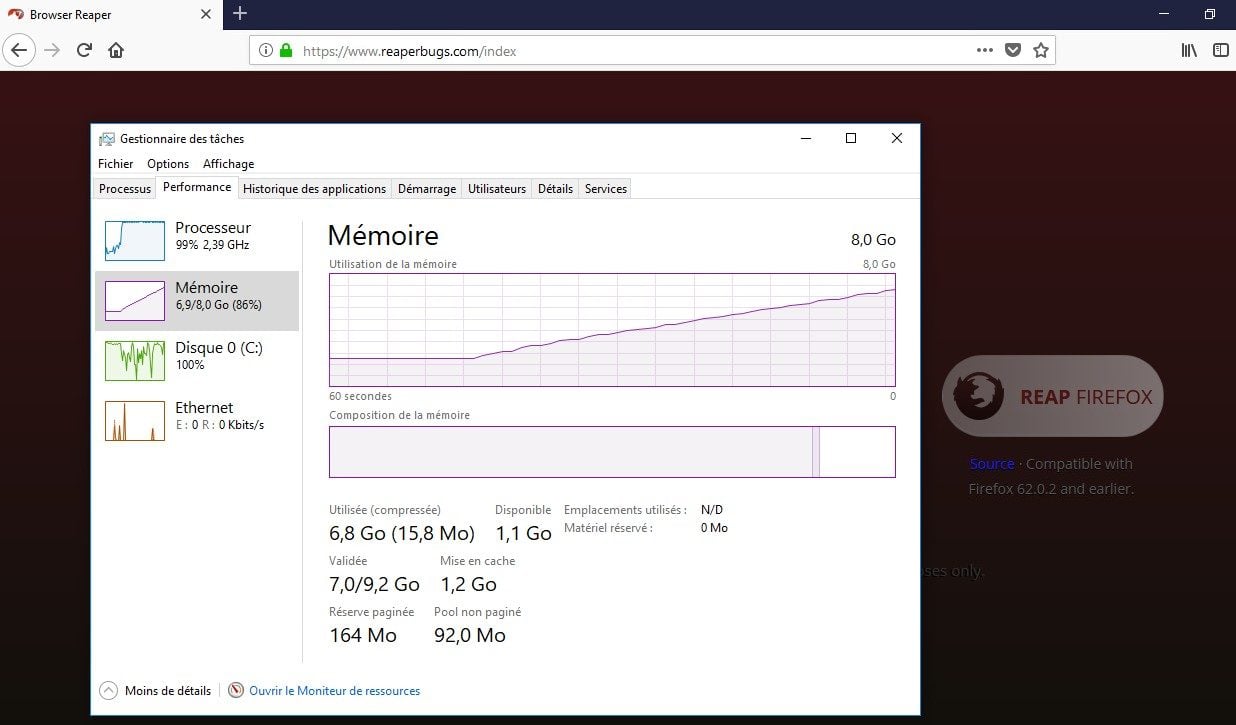Screen dimensions: 1236x725
Task: Switch to Historique des applications tab
Action: coord(314,189)
